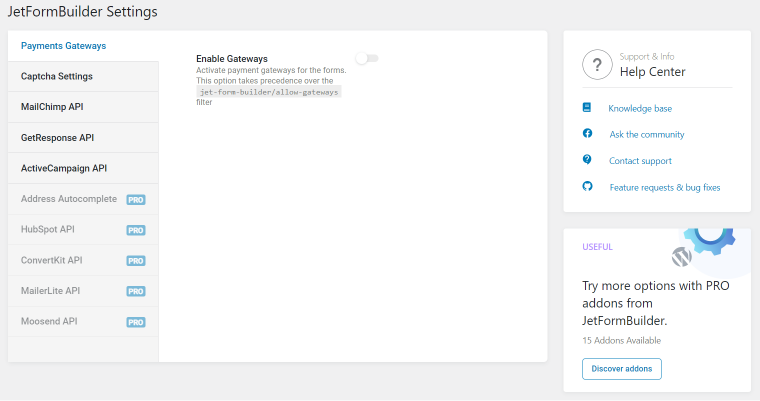Click the PRO badge beside HubSpot API
This screenshot has width=760, height=401.
click(x=136, y=230)
